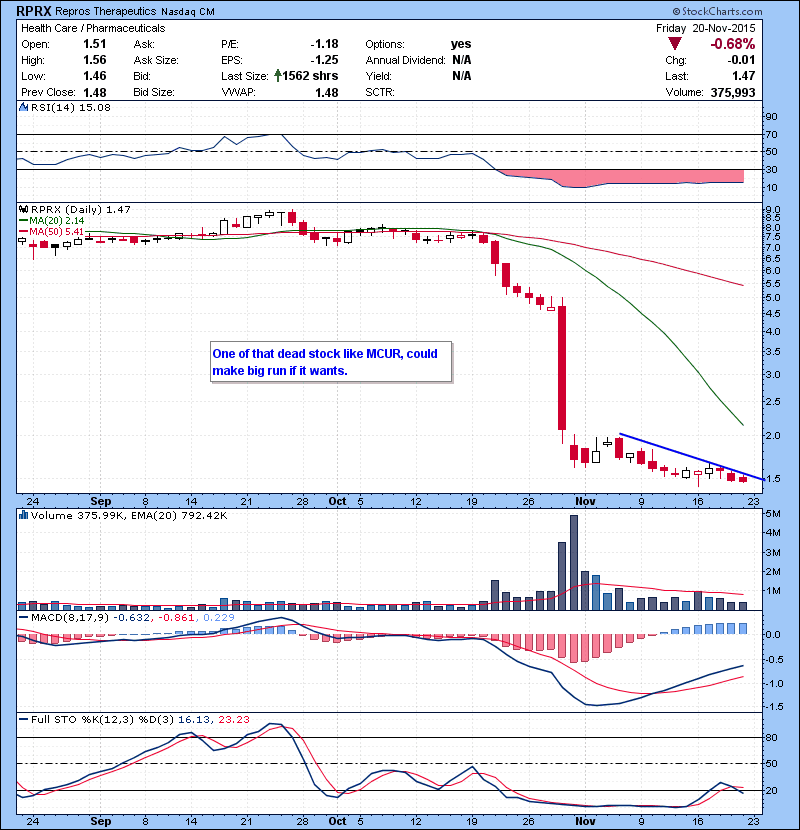Click the Yield N/A value

coord(462,76)
